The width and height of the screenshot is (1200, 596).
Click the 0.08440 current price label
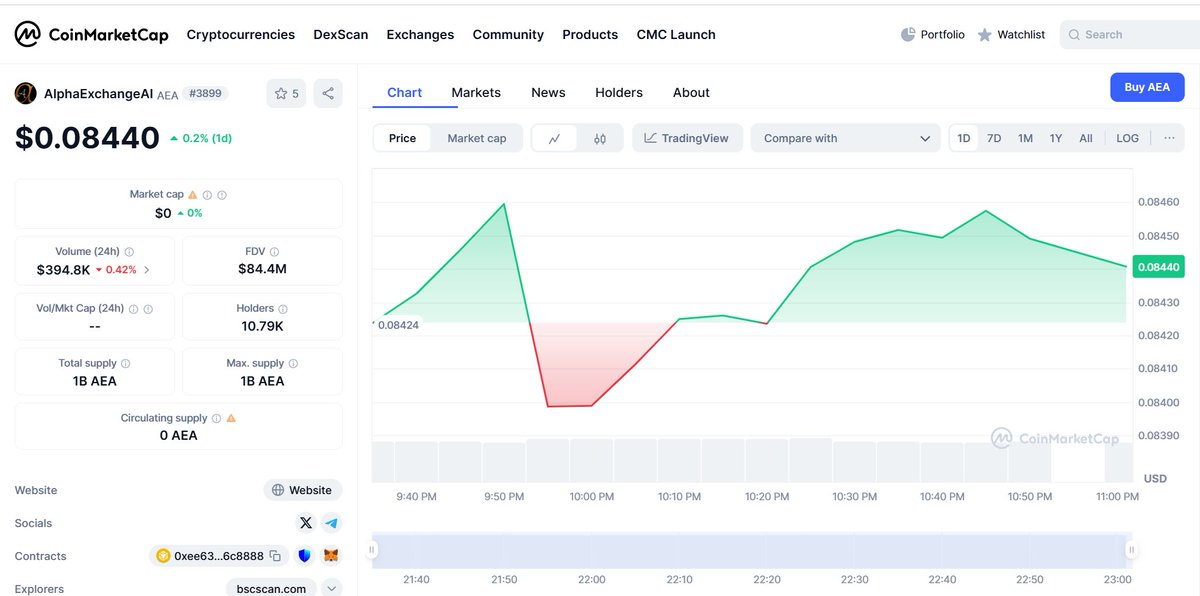pyautogui.click(x=1158, y=267)
